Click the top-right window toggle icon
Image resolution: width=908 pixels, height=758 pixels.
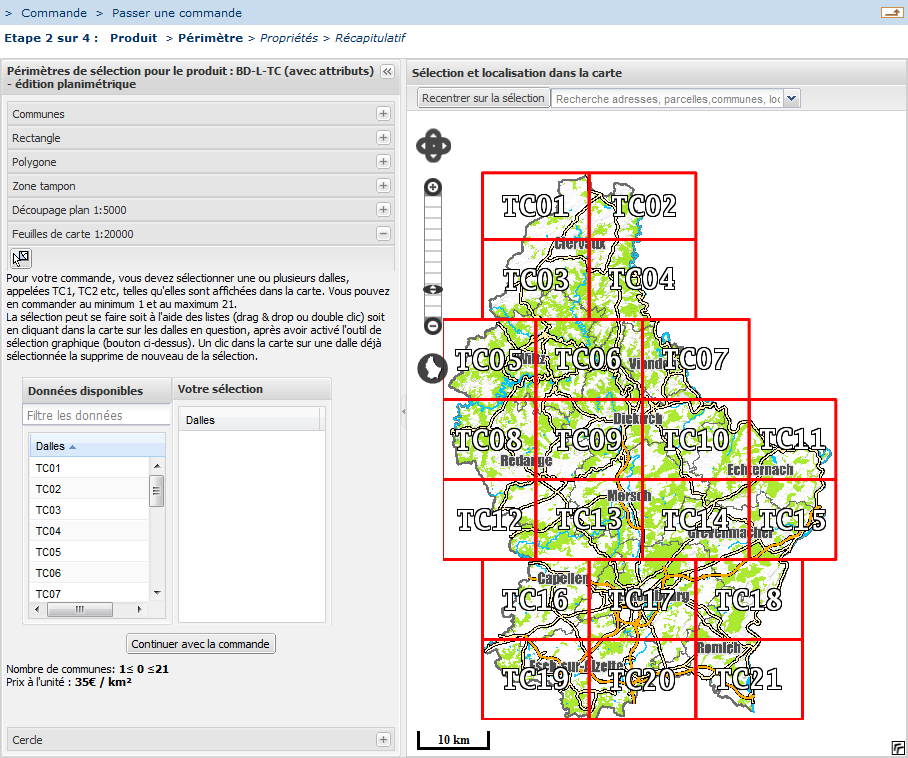pos(890,13)
